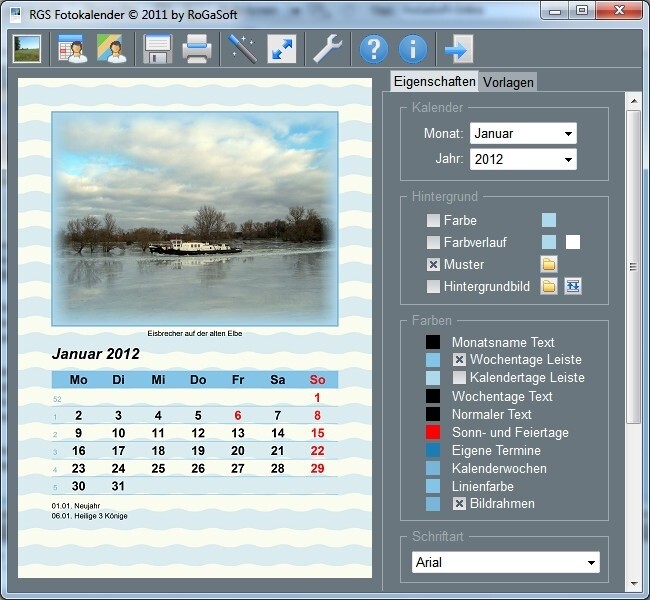This screenshot has height=600, width=650.
Task: Open the Schriftart dropdown showing Arial
Action: click(x=506, y=562)
